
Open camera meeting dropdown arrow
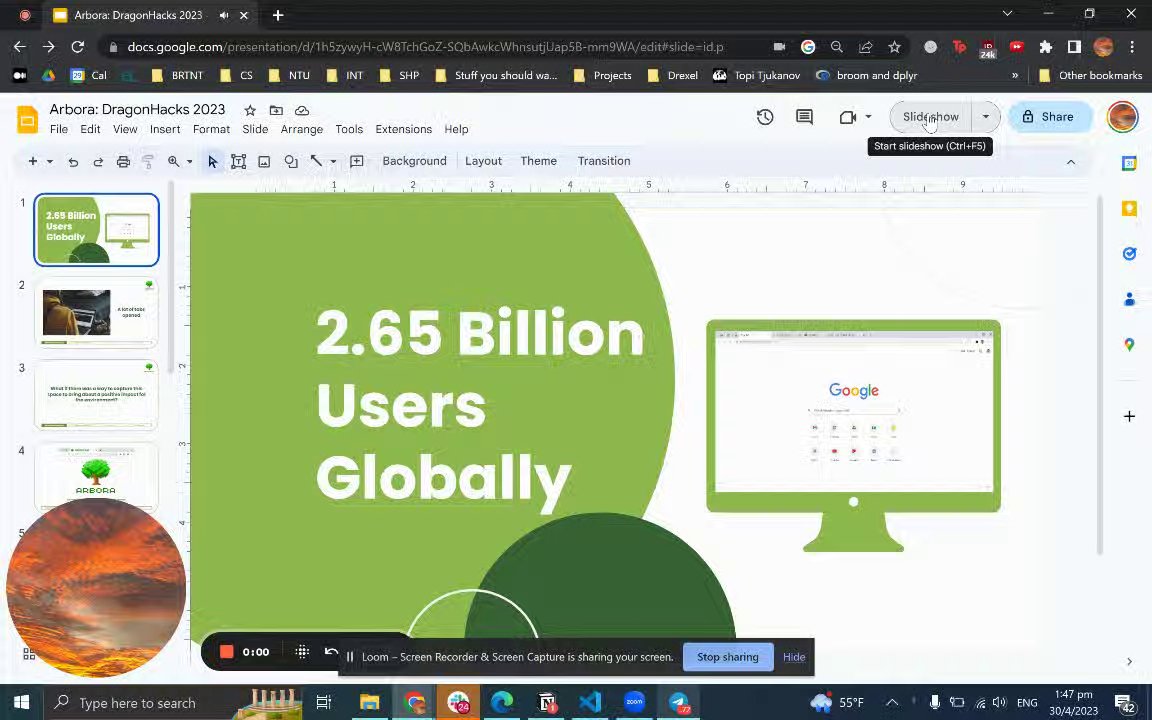[x=868, y=117]
